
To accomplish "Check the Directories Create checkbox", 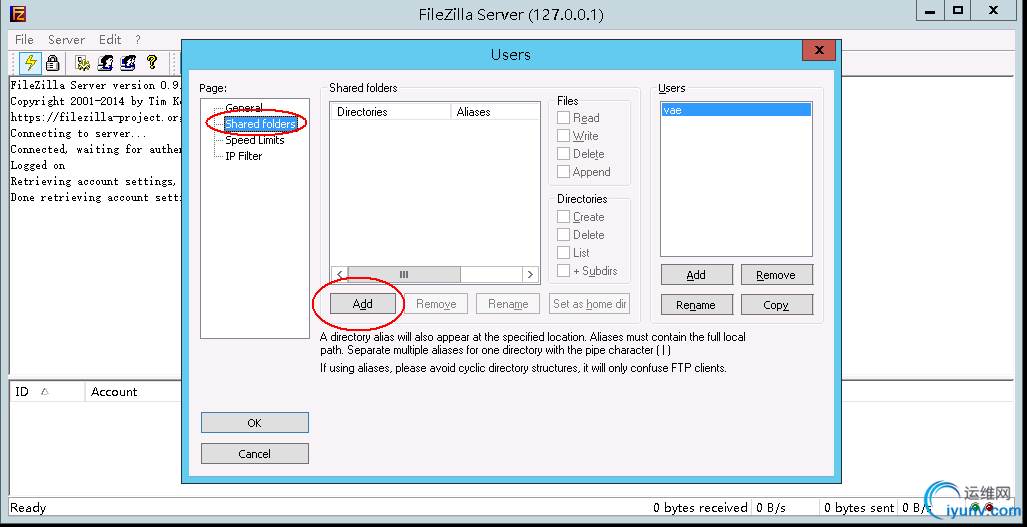I will point(563,217).
